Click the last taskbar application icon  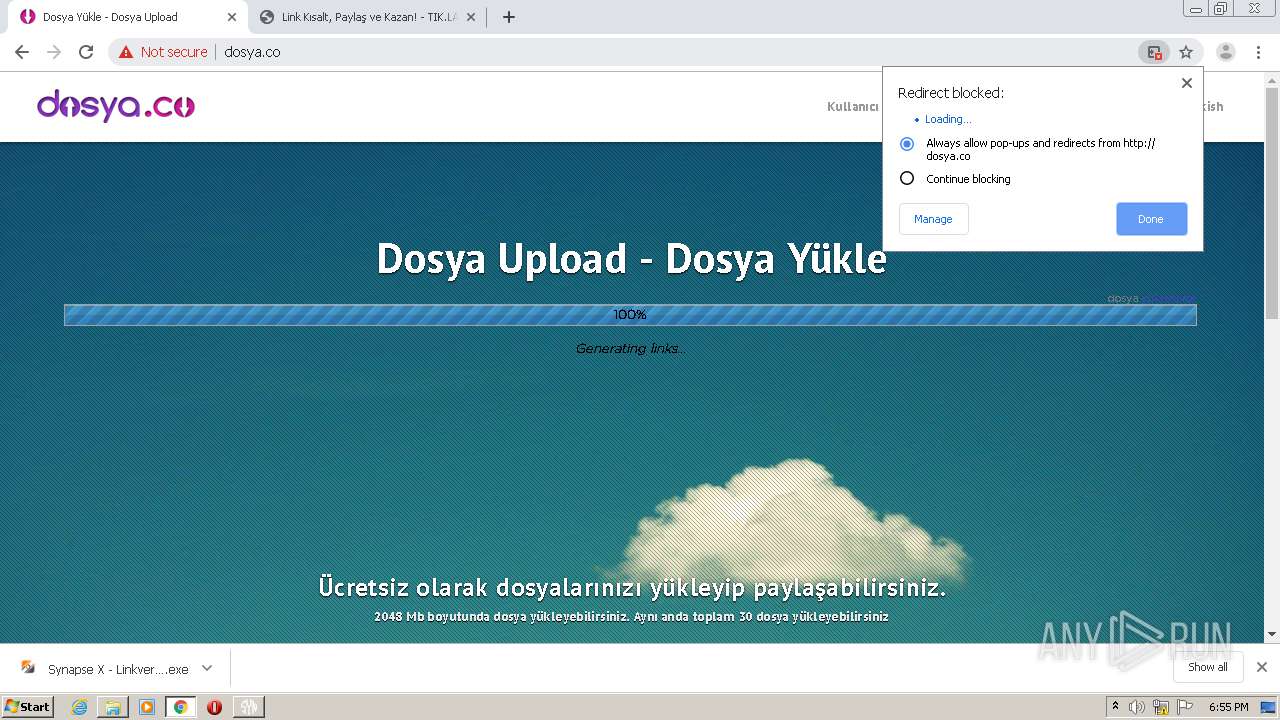[248, 707]
